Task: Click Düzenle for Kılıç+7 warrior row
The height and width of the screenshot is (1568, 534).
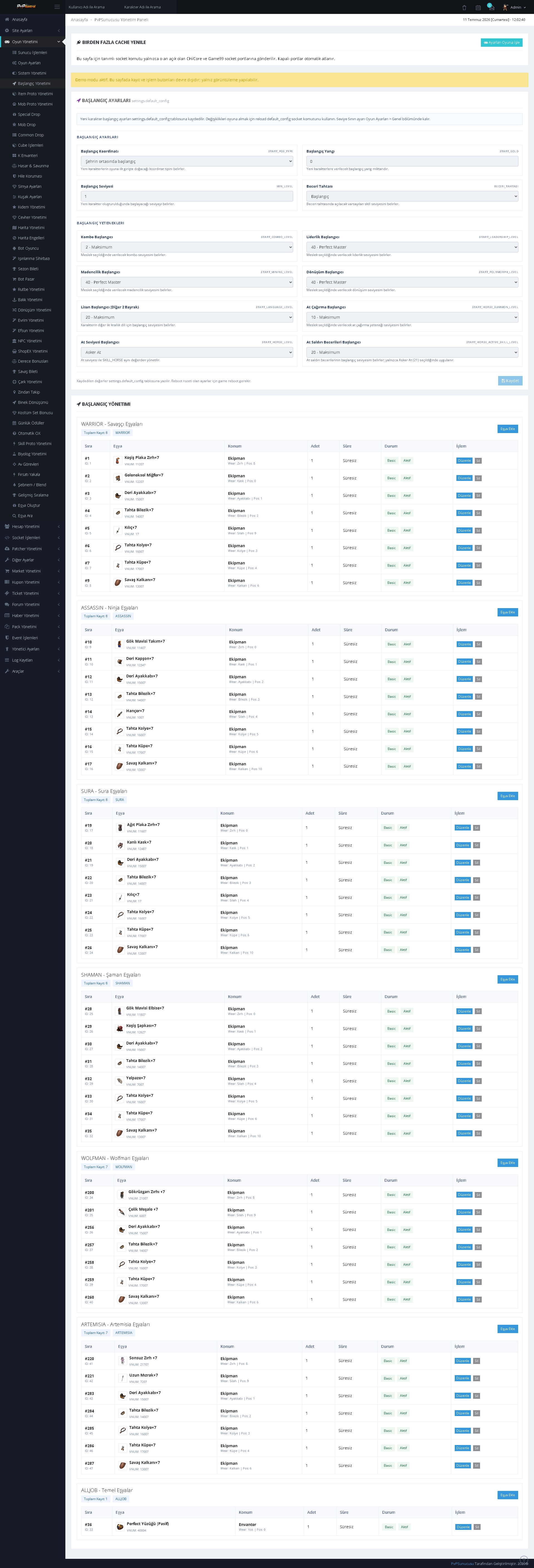Action: [464, 530]
